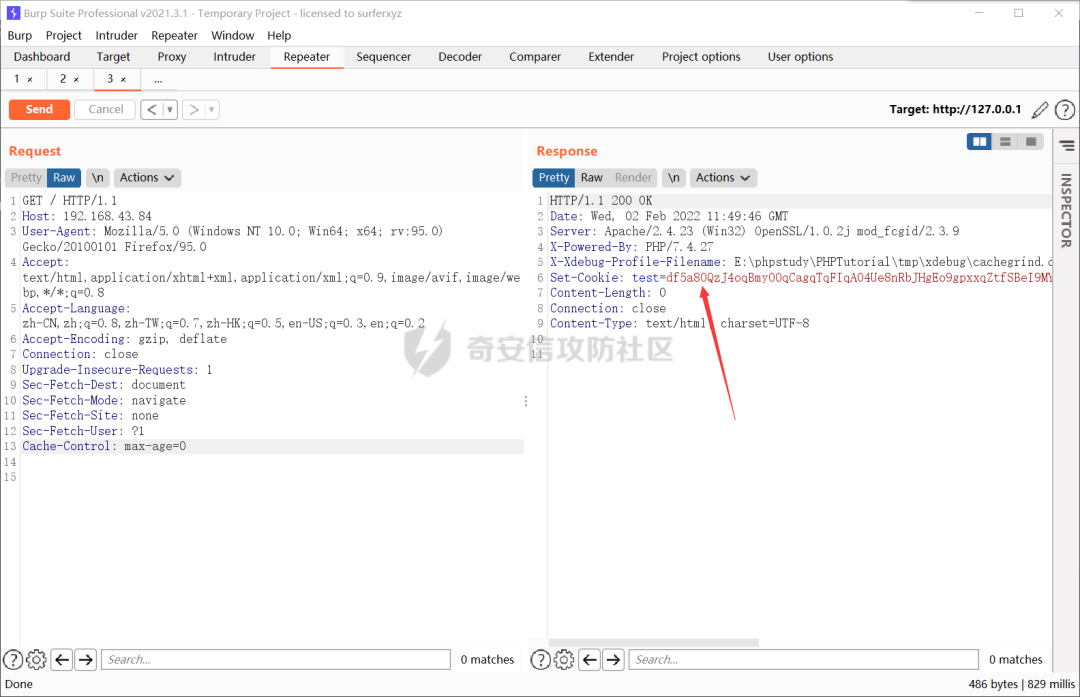
Task: Switch to Comparer tab
Action: [535, 56]
